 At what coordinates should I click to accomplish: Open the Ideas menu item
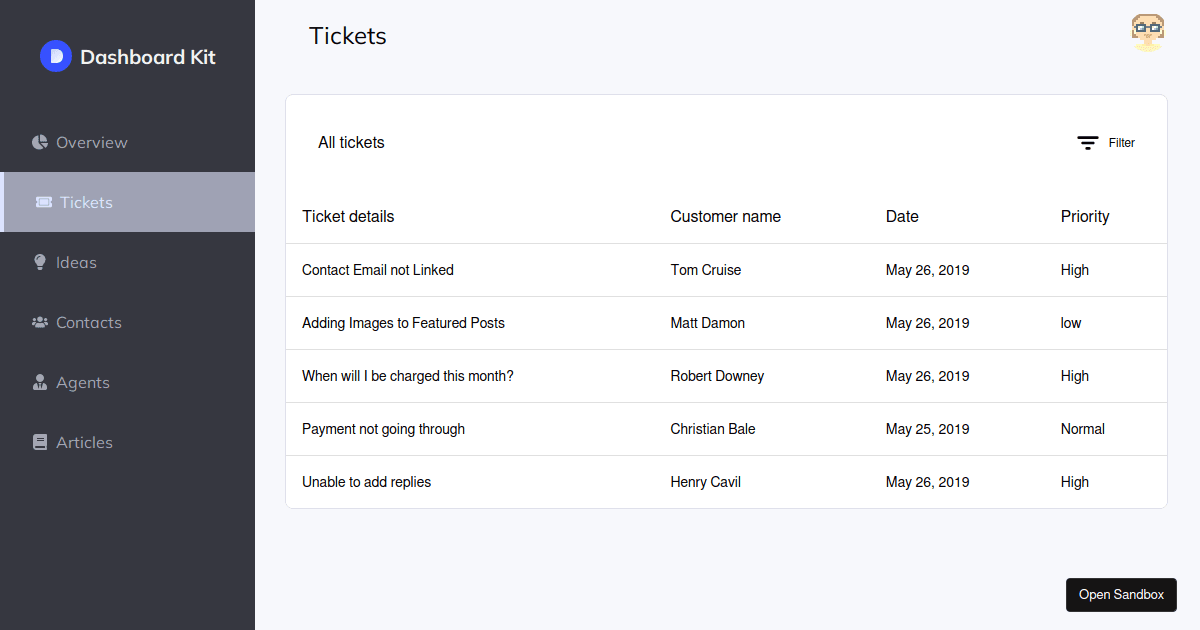pos(76,262)
